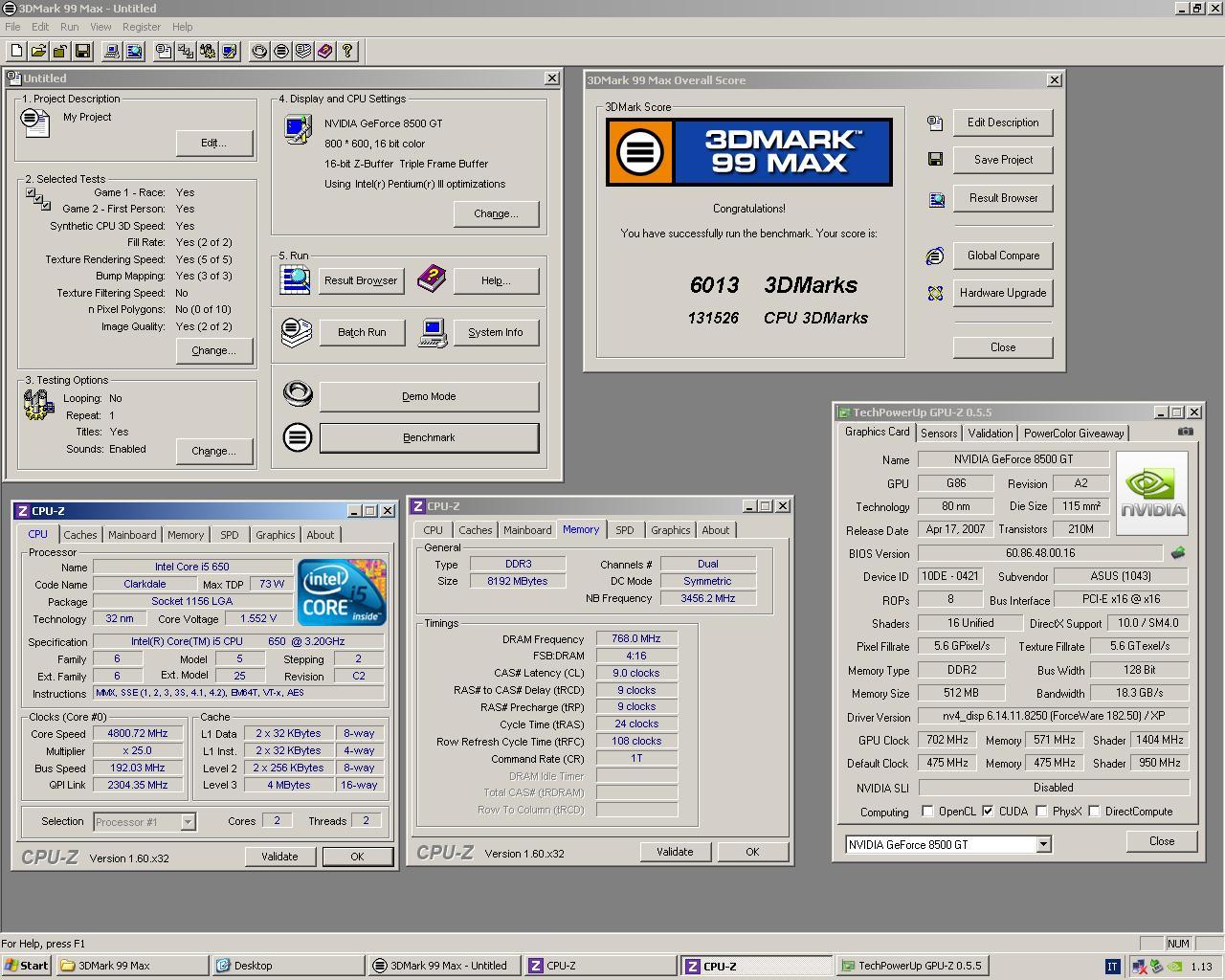Click the icon beside Edit Description button
The height and width of the screenshot is (980, 1225).
point(935,122)
